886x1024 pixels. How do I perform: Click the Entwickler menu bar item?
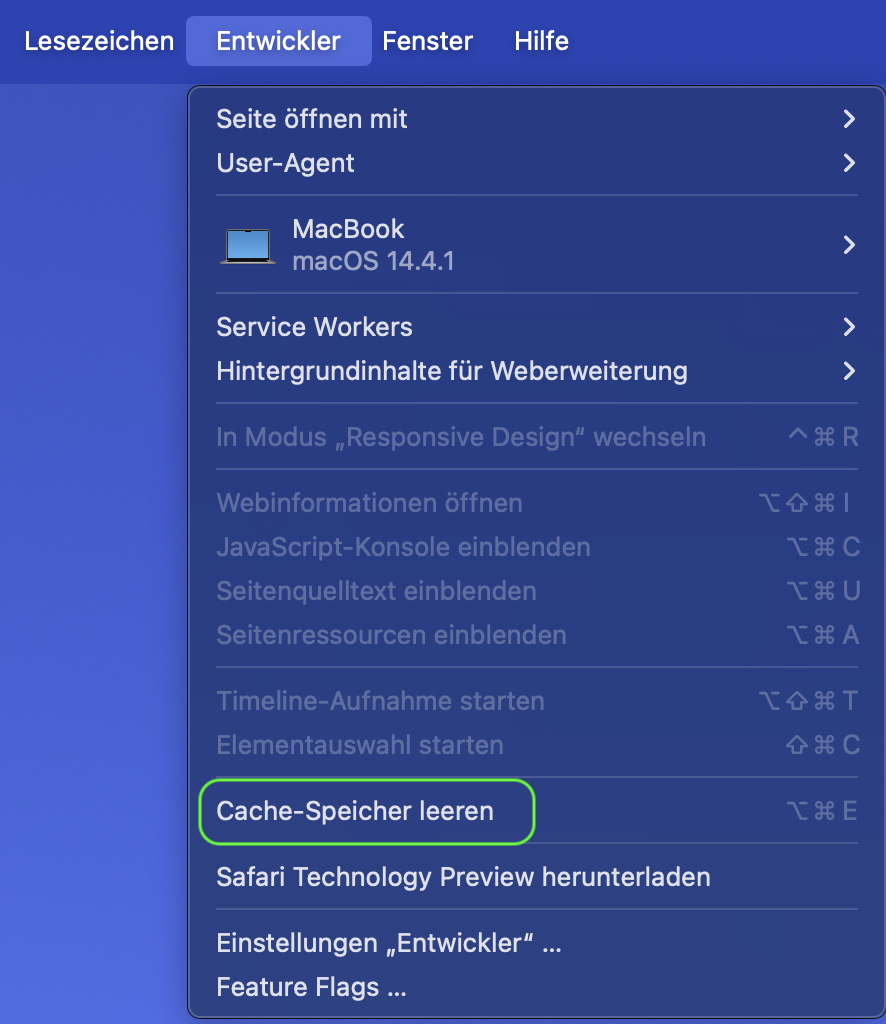(278, 41)
